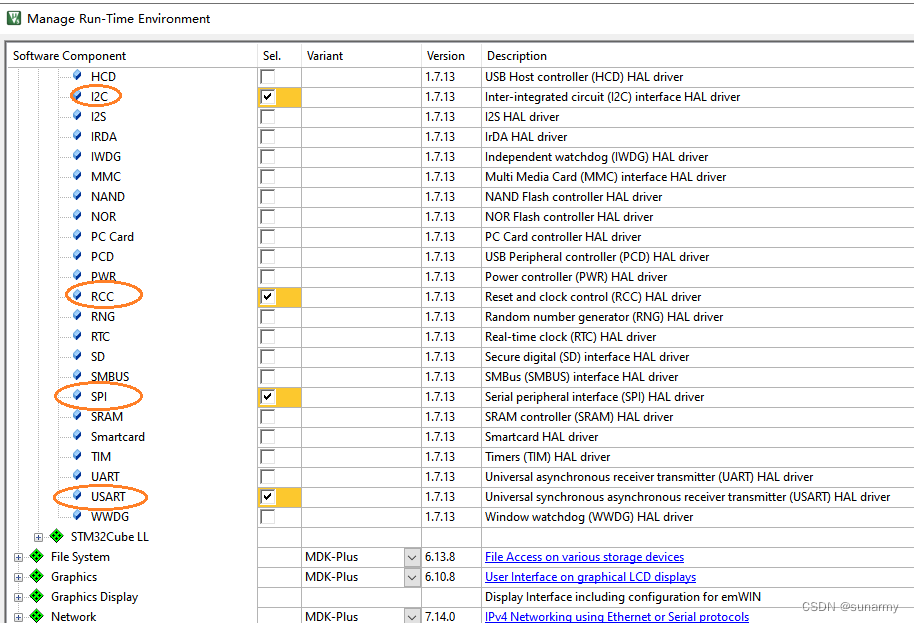Click version 6.13.8 in File System row

click(x=440, y=557)
